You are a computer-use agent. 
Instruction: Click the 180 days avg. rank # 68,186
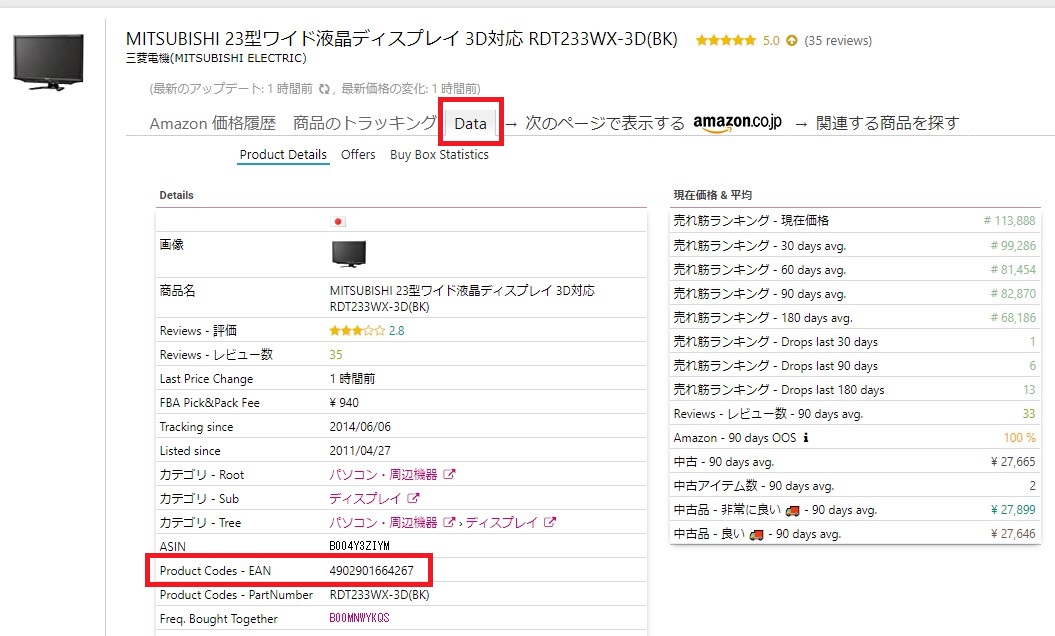1013,318
